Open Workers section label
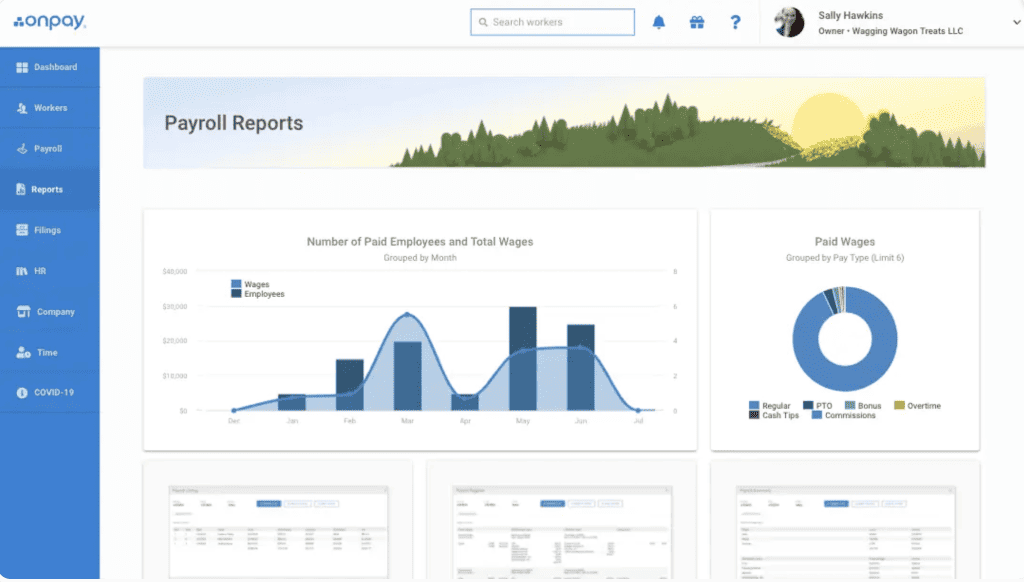The height and width of the screenshot is (582, 1024). [50, 108]
